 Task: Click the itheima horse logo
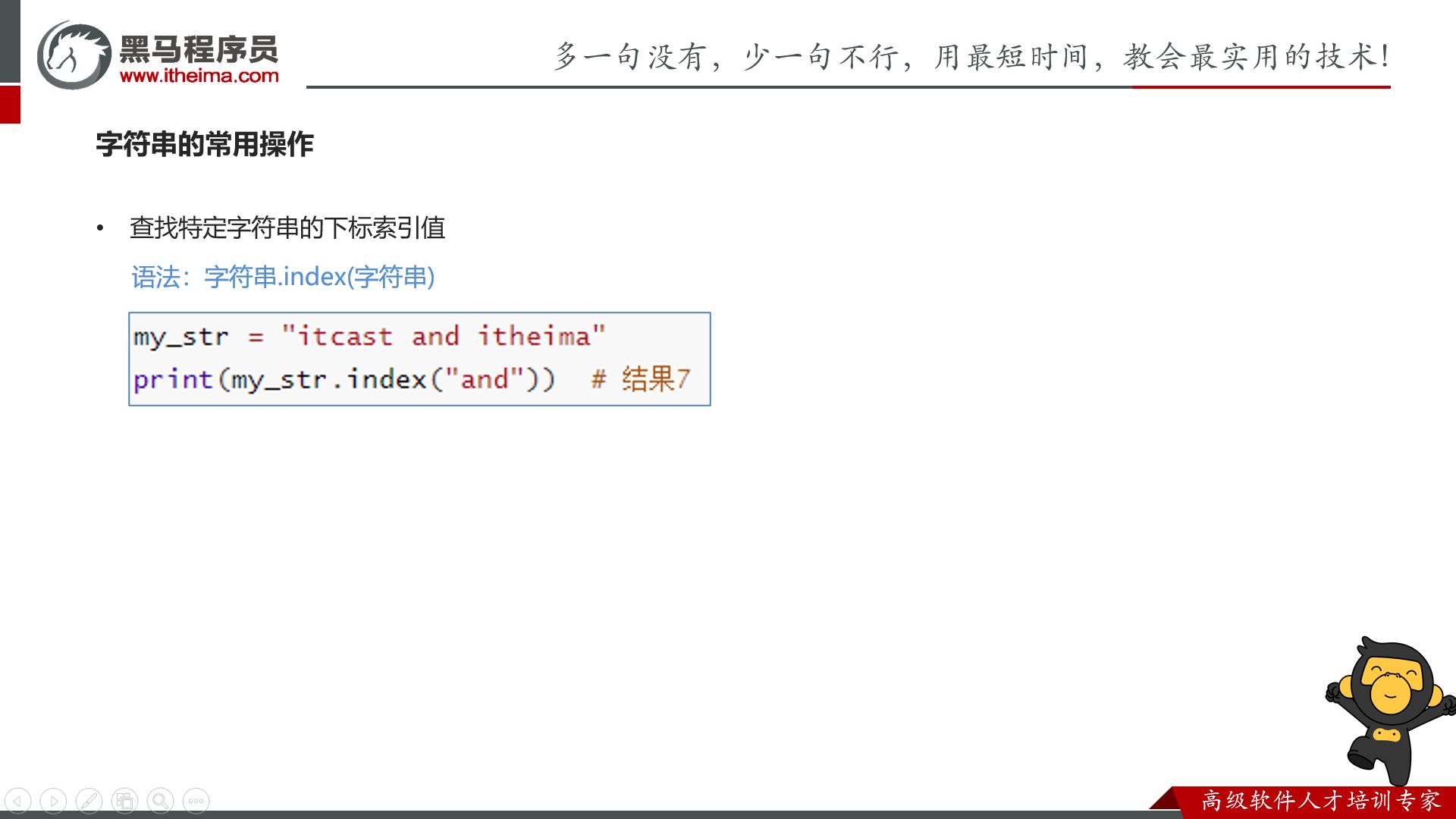[74, 55]
